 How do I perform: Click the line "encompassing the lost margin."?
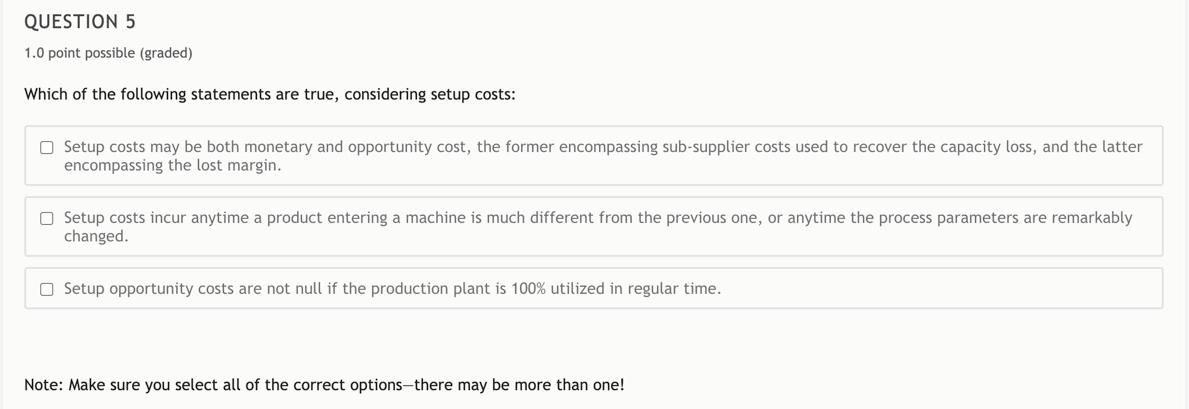pyautogui.click(x=172, y=166)
